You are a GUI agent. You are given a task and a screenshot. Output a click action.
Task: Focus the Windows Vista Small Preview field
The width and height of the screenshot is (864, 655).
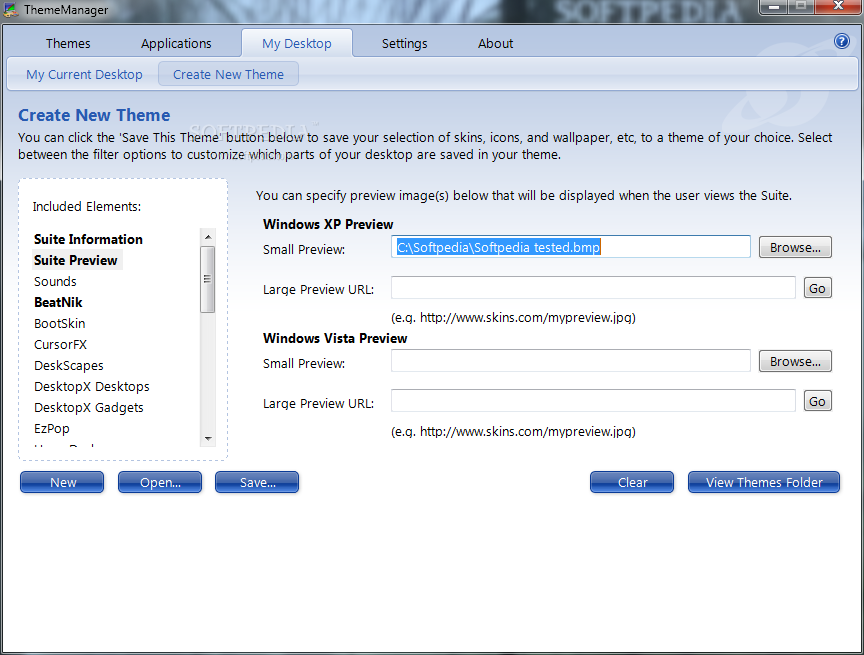pos(571,361)
